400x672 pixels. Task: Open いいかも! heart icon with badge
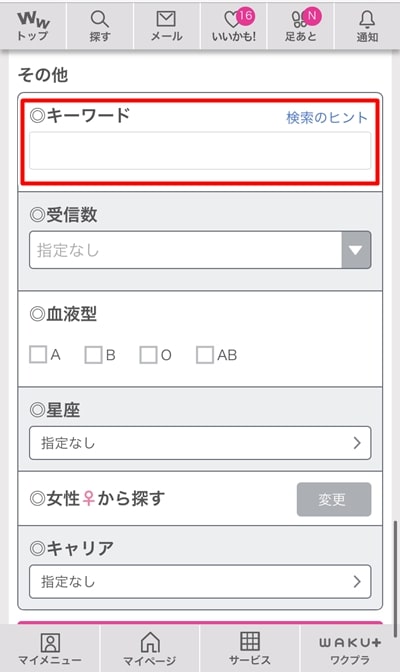point(234,26)
